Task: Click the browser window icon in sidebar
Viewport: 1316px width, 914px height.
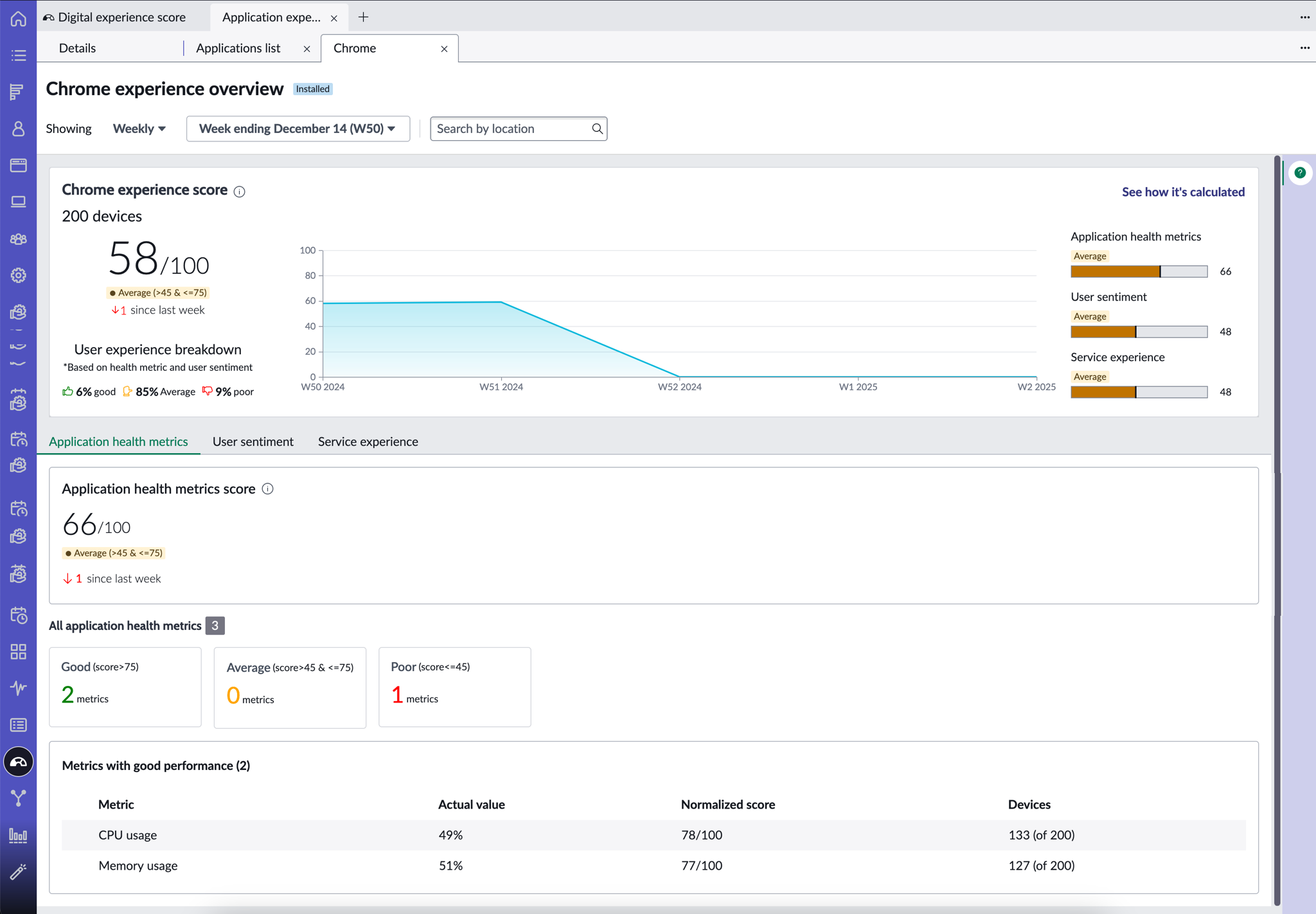Action: pos(19,165)
